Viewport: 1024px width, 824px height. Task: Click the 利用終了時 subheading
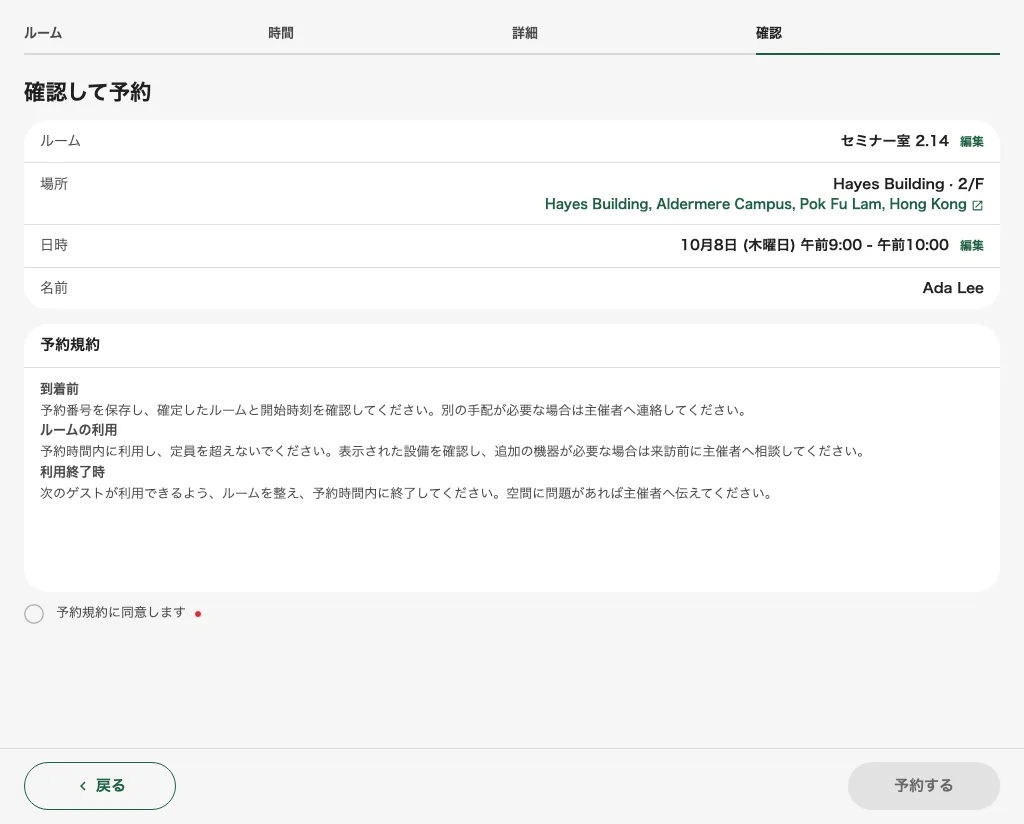click(x=72, y=472)
